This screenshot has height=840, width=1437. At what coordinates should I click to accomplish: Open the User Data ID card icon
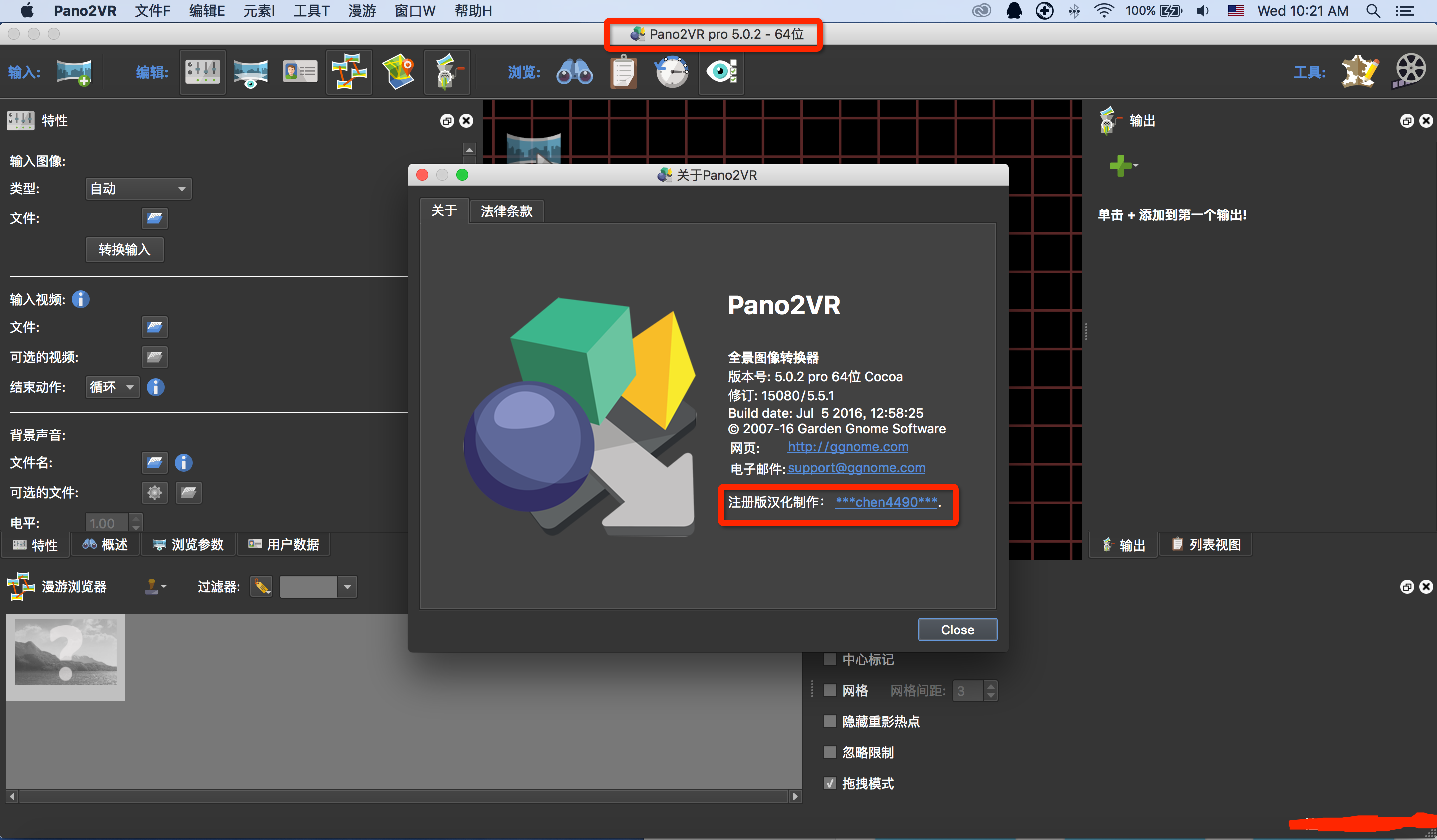pos(300,72)
